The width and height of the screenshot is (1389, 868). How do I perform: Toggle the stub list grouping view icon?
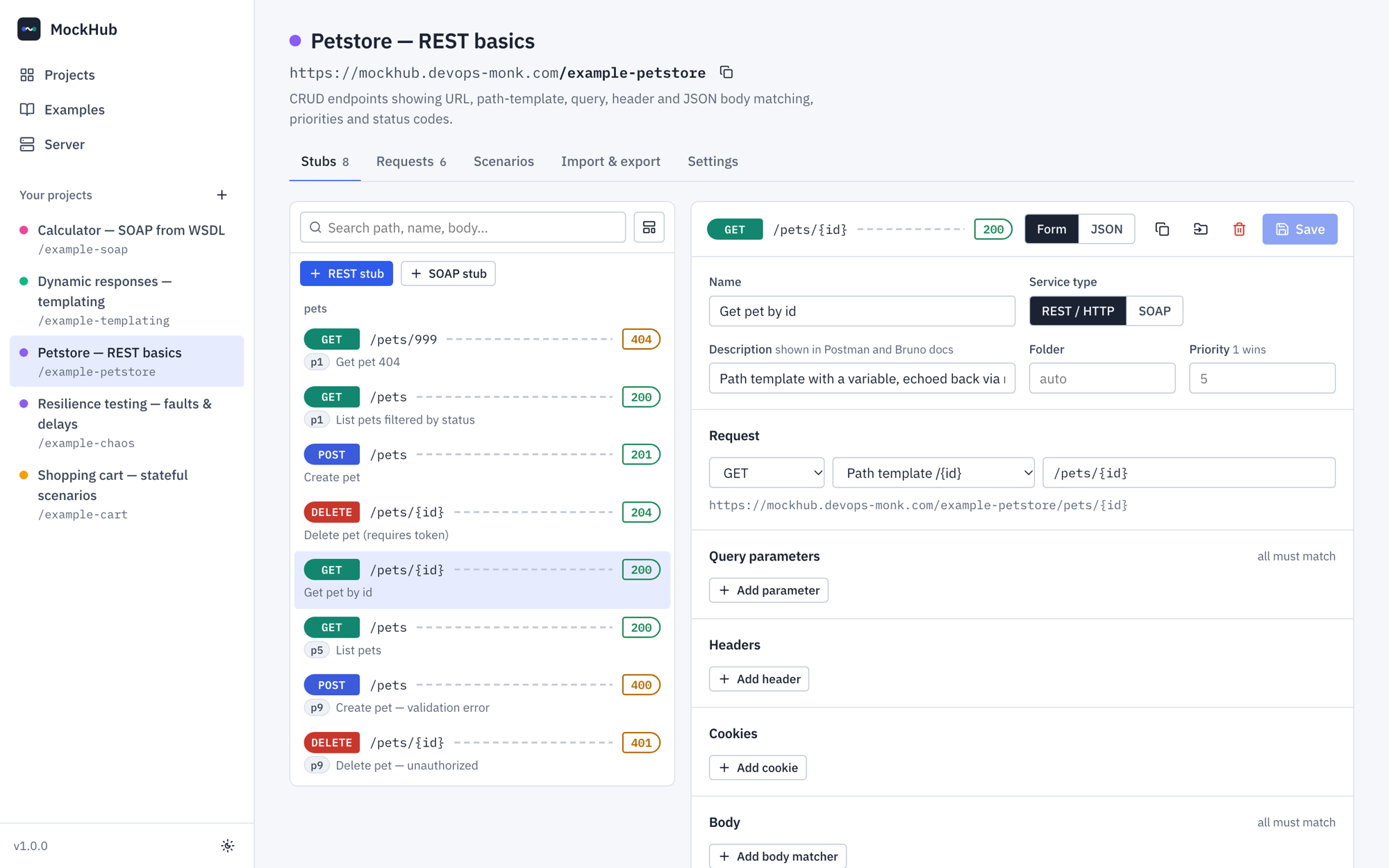[649, 227]
